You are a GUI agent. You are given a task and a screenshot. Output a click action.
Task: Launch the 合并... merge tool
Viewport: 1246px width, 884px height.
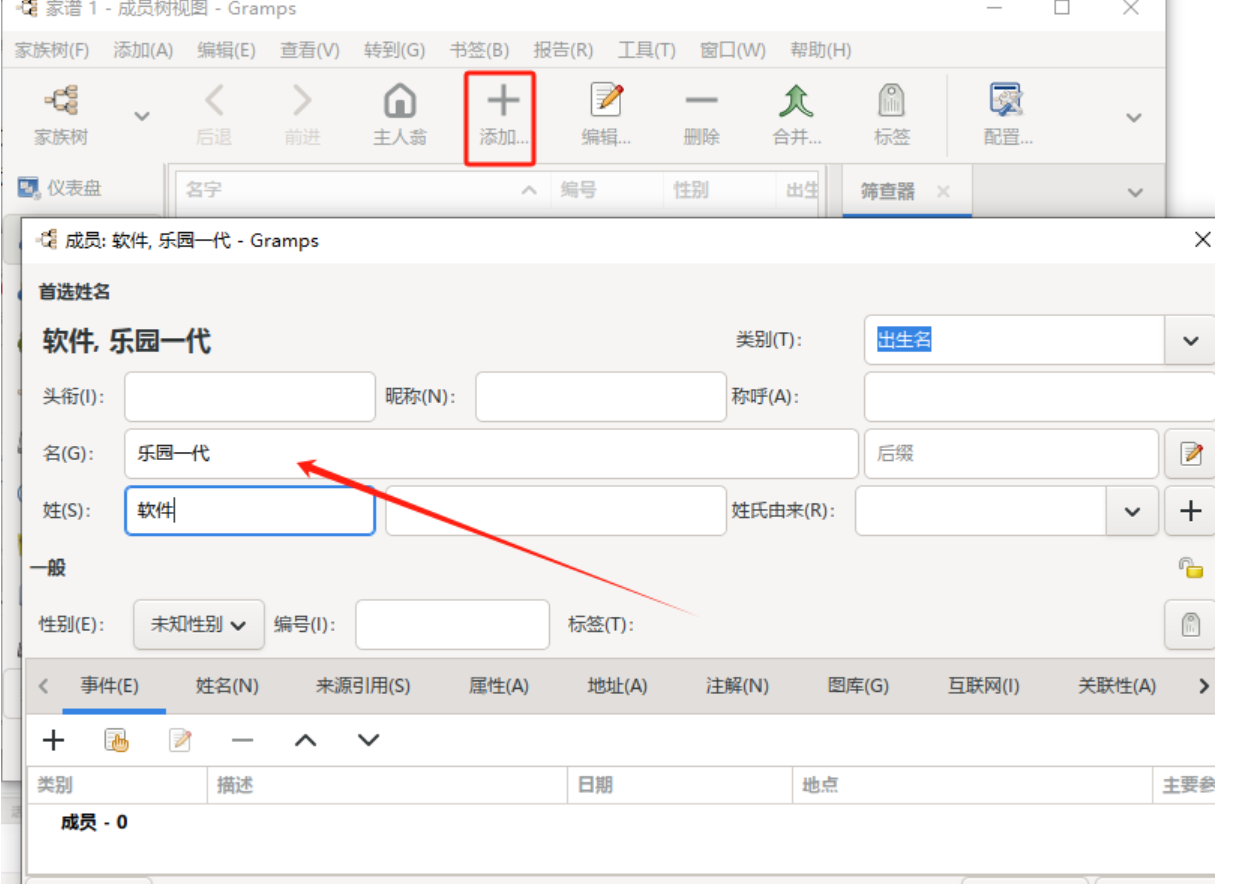[x=796, y=115]
